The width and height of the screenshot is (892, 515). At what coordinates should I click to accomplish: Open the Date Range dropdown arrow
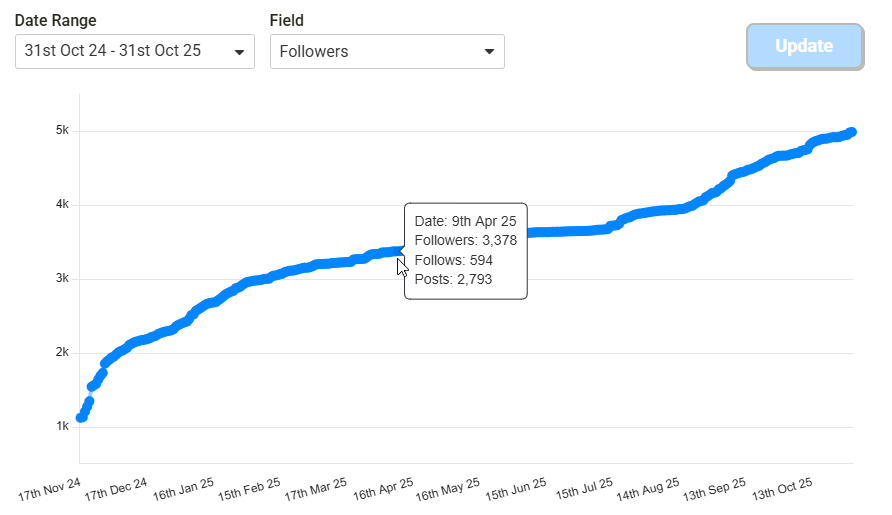click(239, 52)
